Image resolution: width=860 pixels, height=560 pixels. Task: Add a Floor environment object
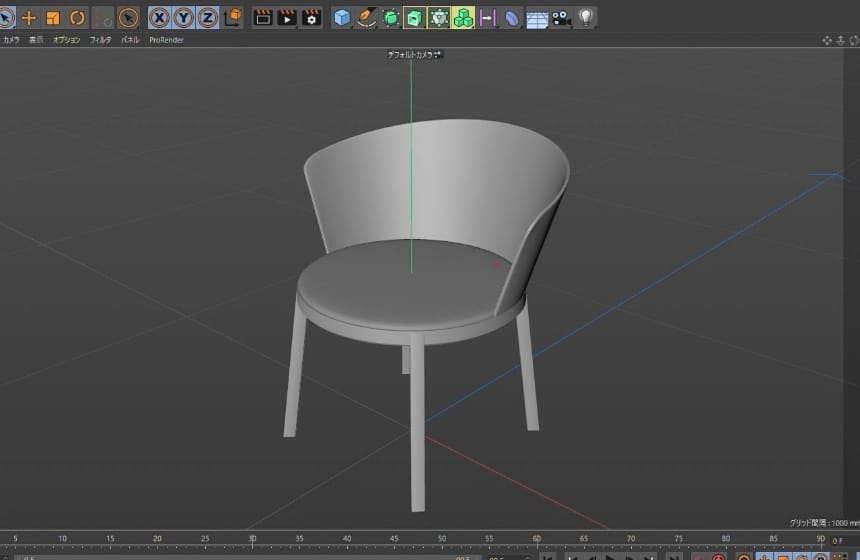(537, 20)
